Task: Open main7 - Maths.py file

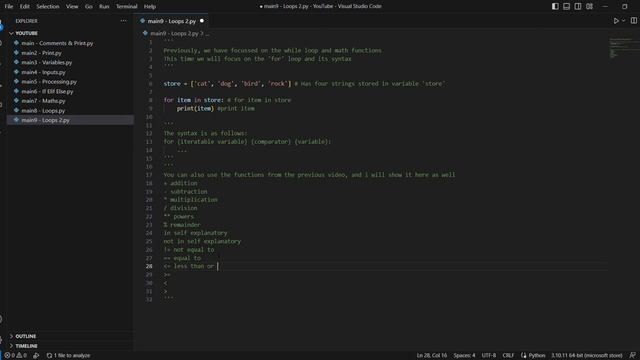Action: [x=43, y=101]
